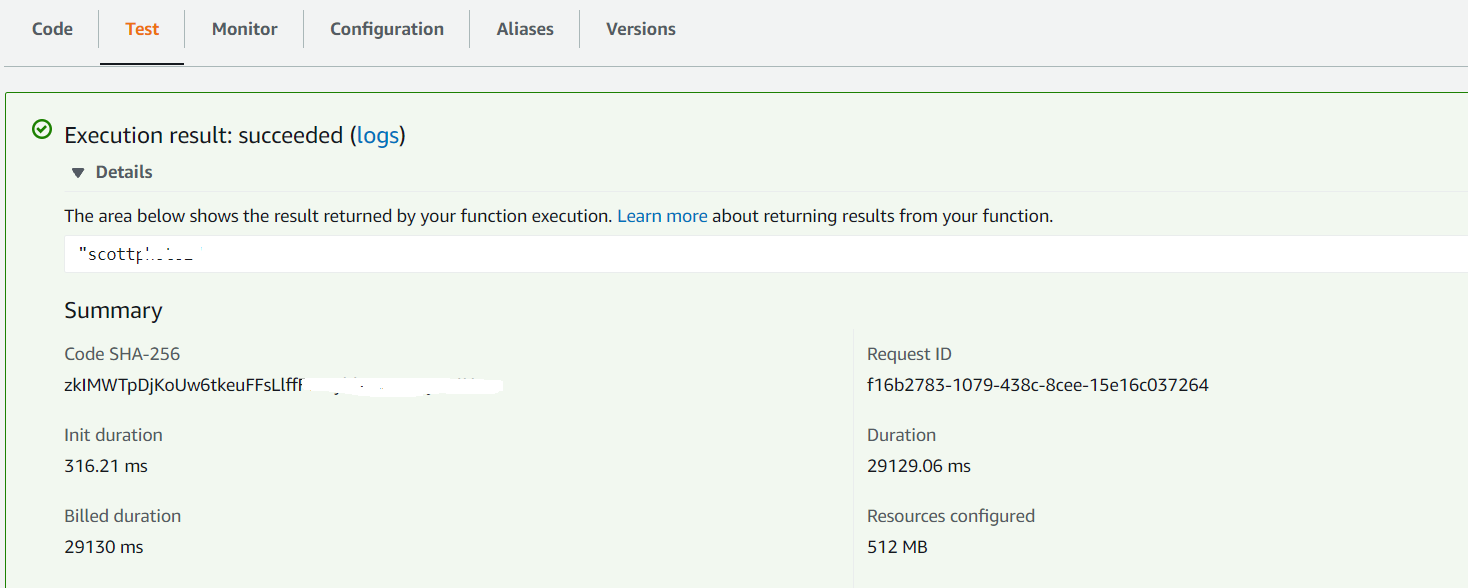This screenshot has width=1468, height=588.
Task: Open the Versions tab
Action: [641, 29]
